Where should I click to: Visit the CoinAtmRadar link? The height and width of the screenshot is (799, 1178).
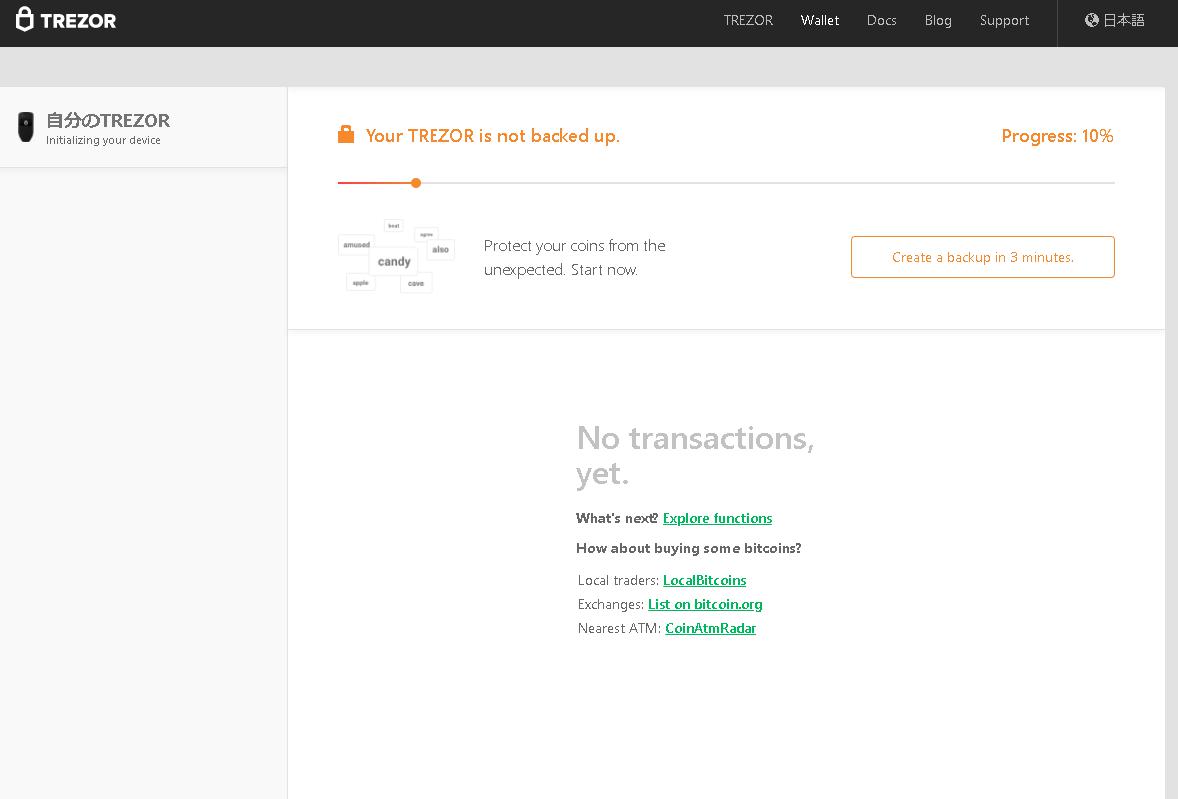[710, 628]
